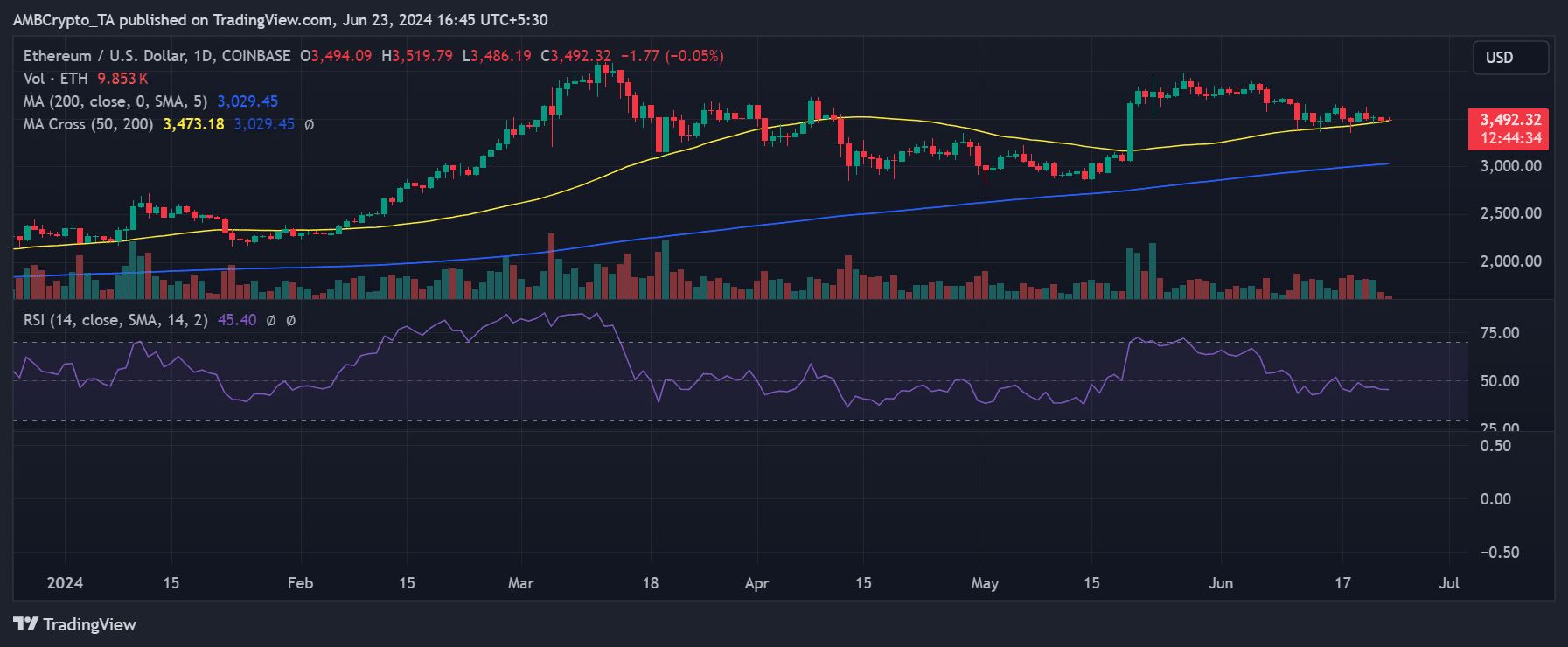The height and width of the screenshot is (647, 1568).
Task: Click the RSI (14, close, SMA, 14, 2) legend
Action: click(115, 320)
